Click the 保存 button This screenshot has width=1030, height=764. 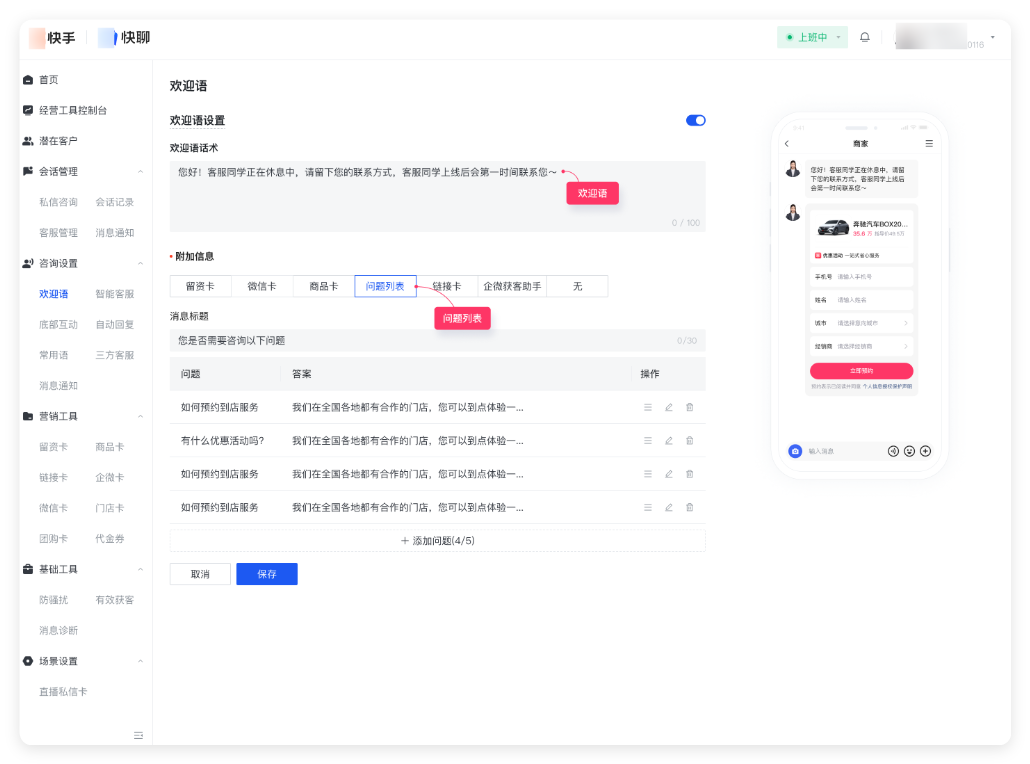tap(266, 574)
